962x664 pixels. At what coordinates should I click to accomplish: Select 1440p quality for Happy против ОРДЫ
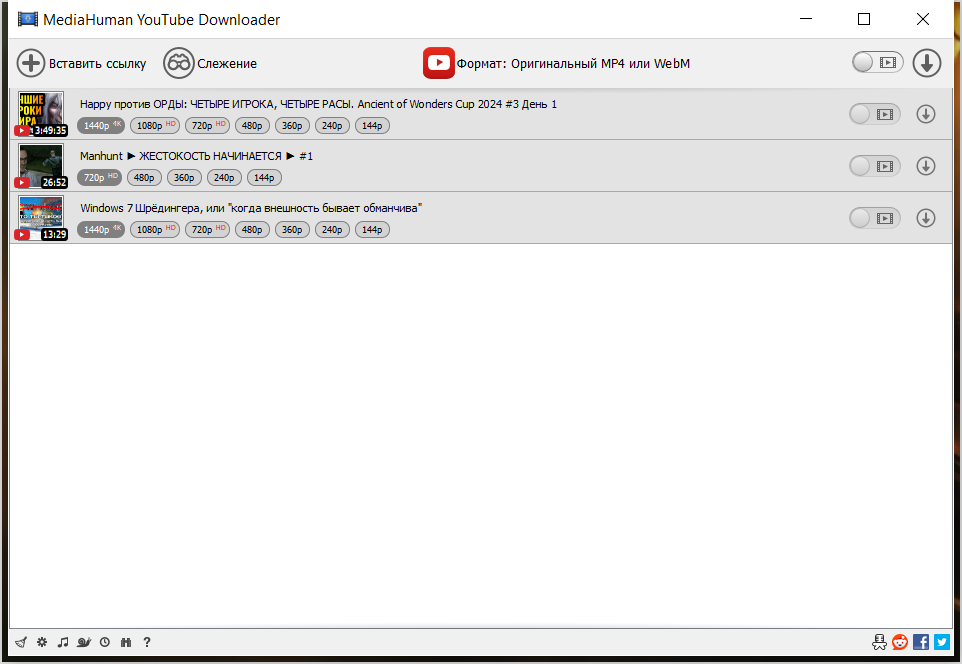[101, 125]
